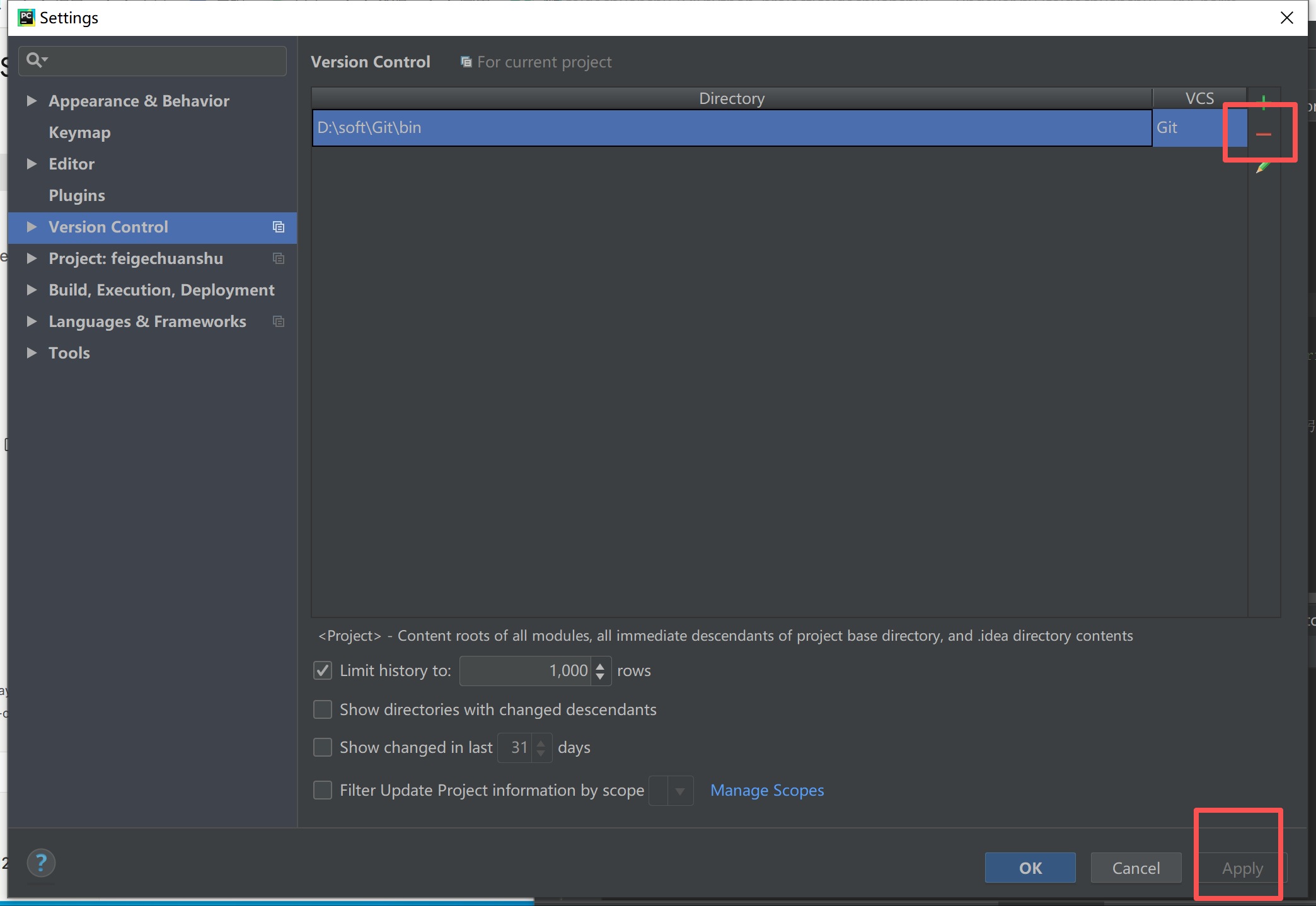Click the 'For current project' icon in header
Image resolution: width=1316 pixels, height=906 pixels.
tap(466, 61)
